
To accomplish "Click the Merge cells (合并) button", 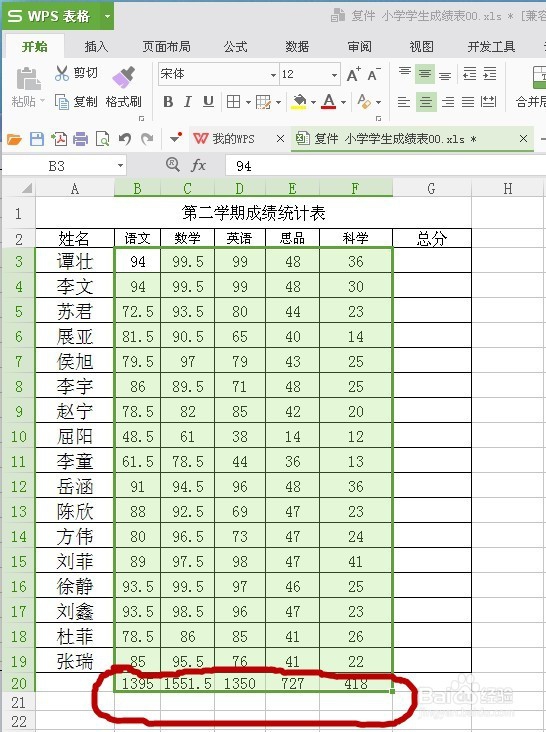I will click(x=532, y=86).
